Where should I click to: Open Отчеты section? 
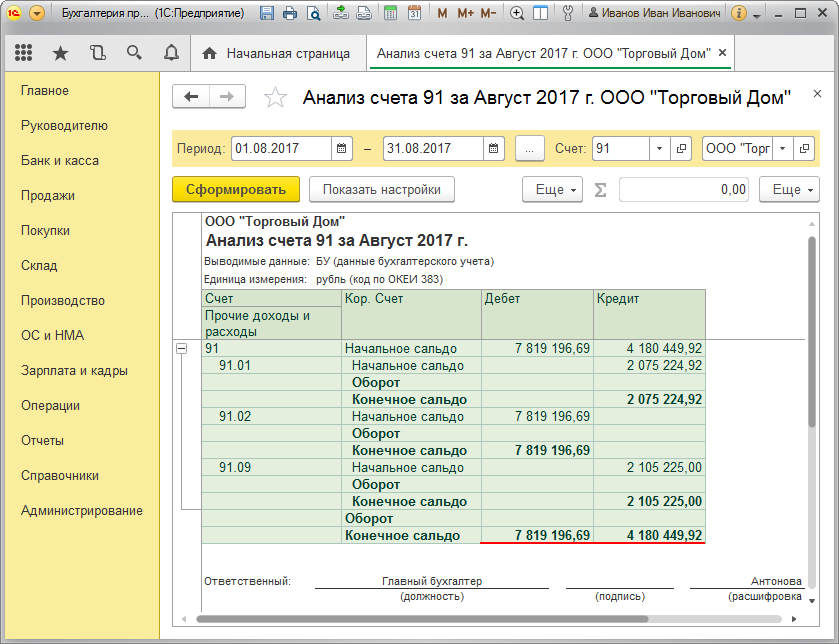[42, 441]
